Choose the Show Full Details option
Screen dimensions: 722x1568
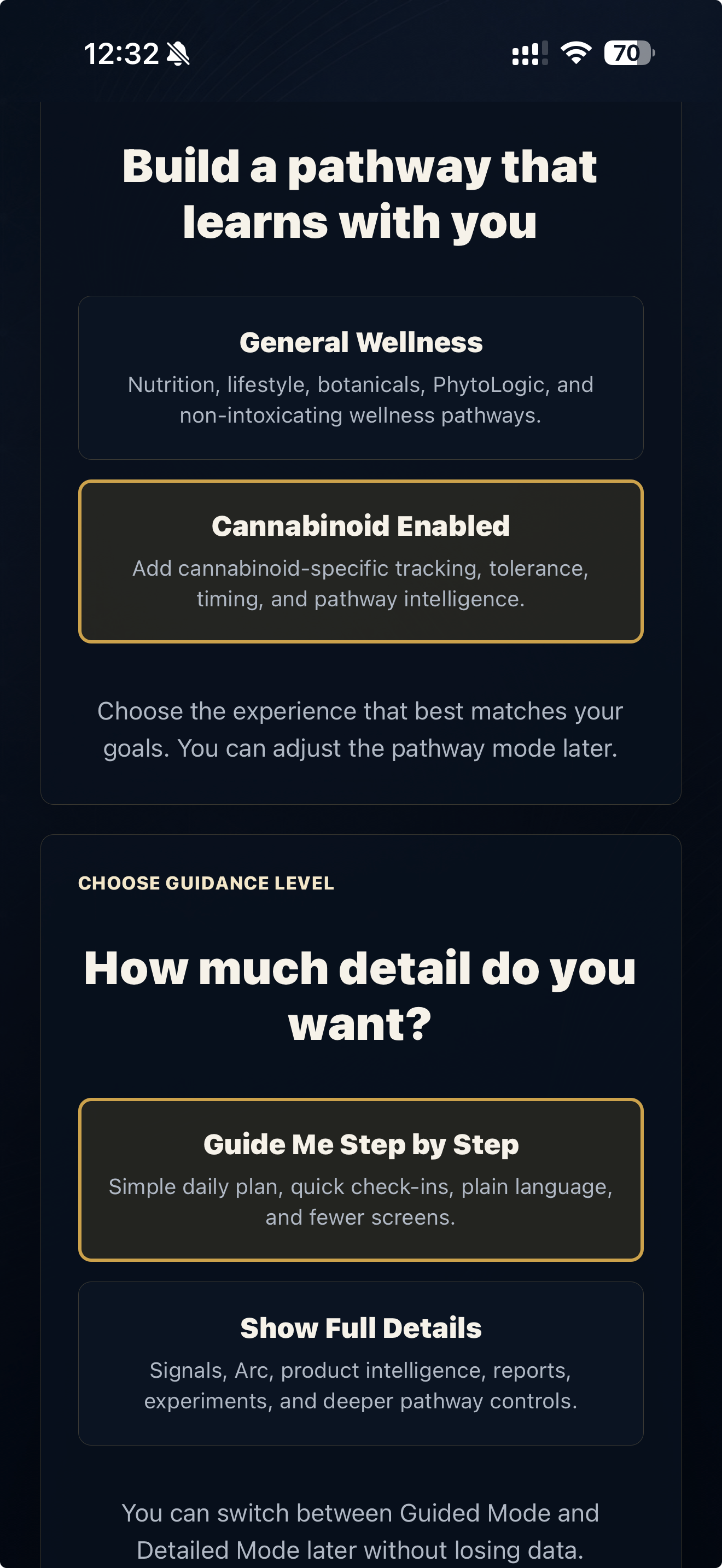(361, 1364)
